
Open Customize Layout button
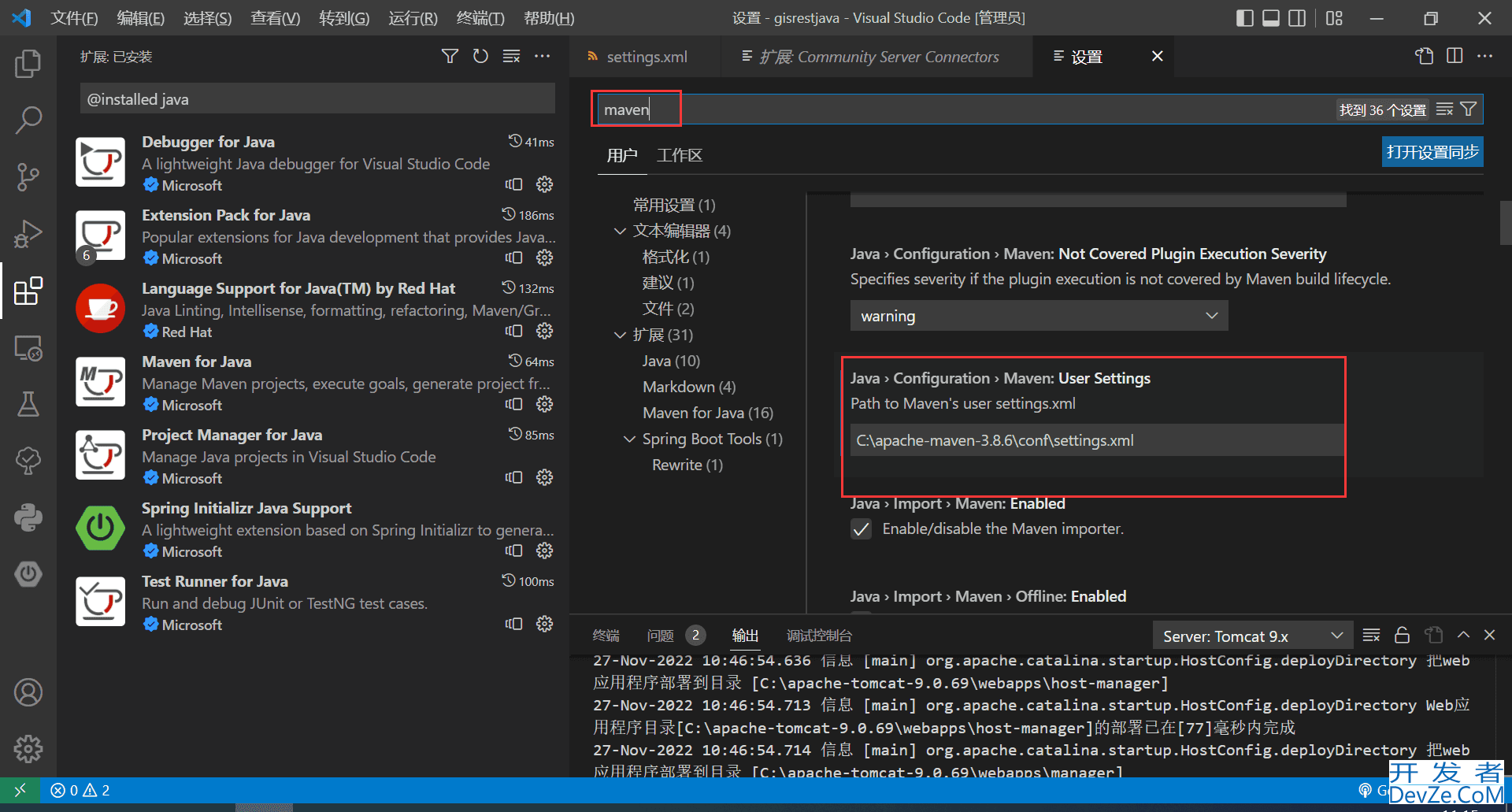click(1334, 18)
